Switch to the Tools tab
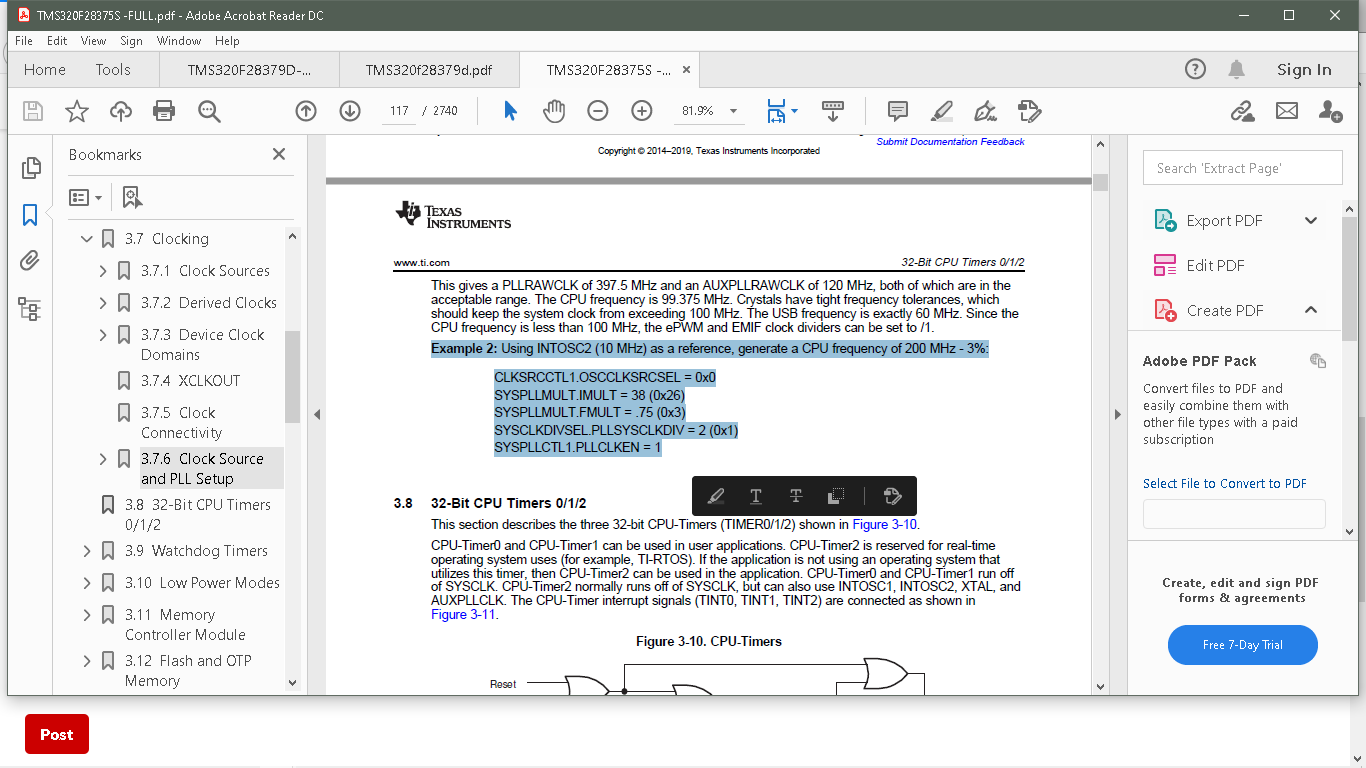Viewport: 1366px width, 768px height. (113, 70)
